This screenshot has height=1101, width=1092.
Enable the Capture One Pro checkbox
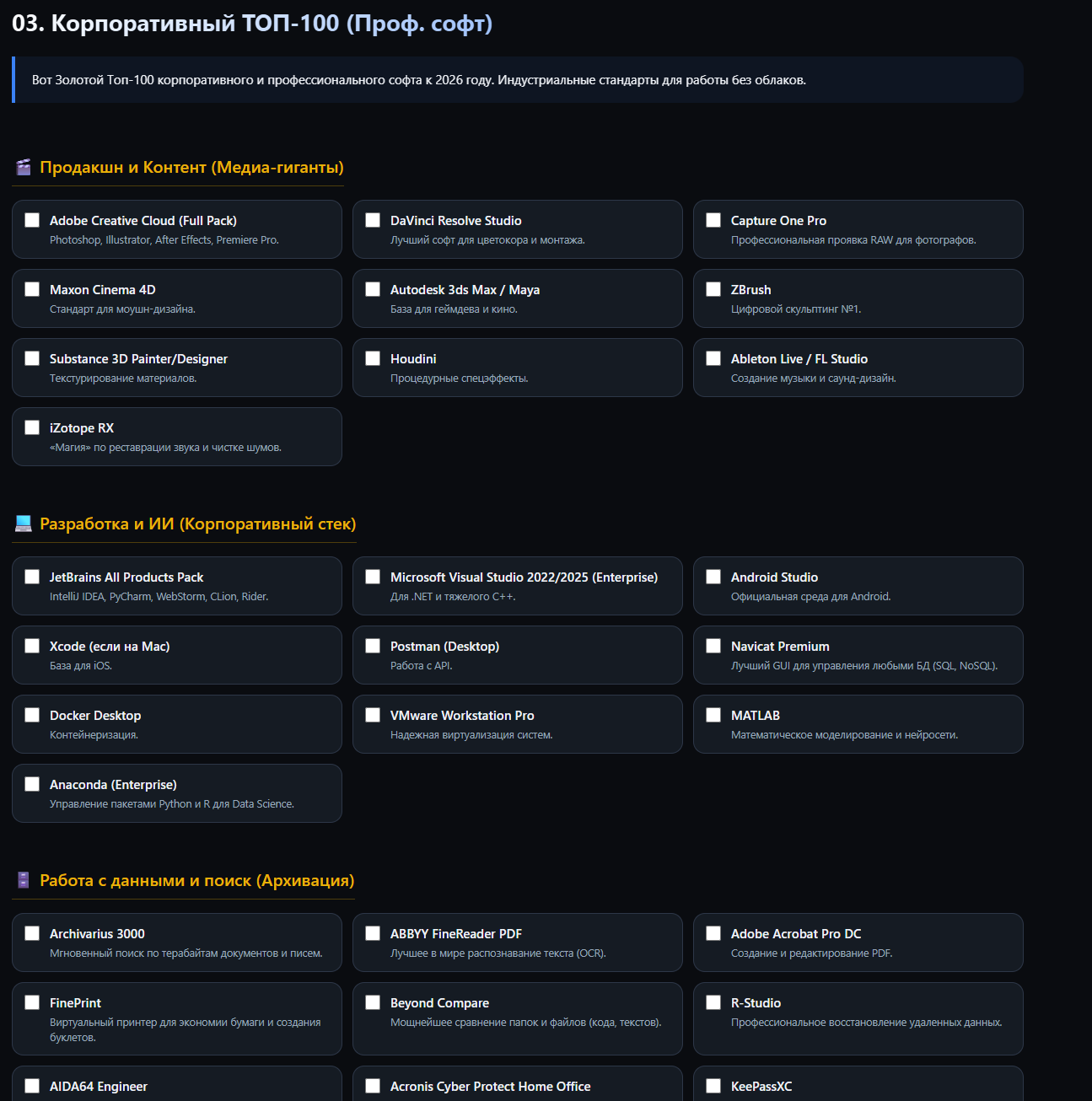pyautogui.click(x=713, y=220)
